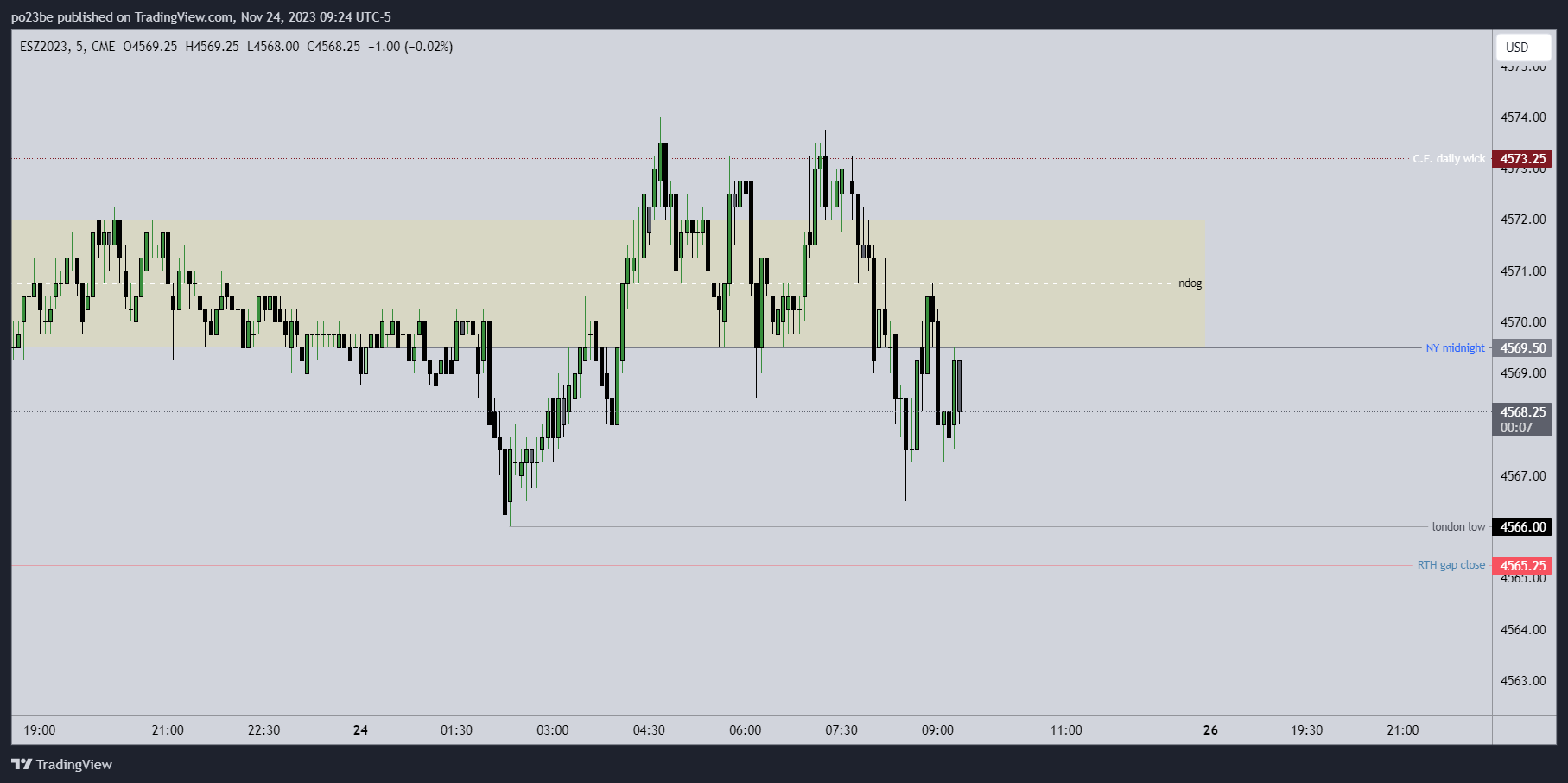Click the red 4573.25 price tag

tap(1522, 159)
